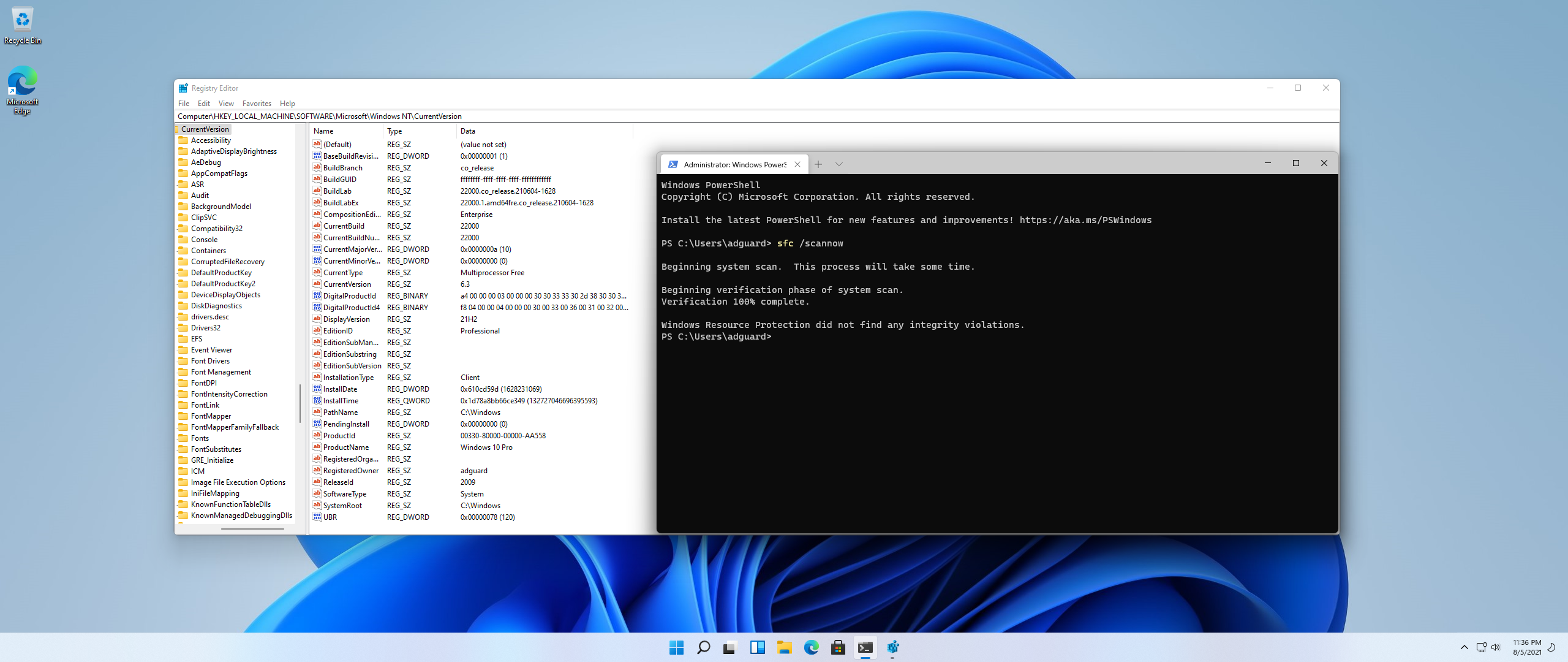Select the InstallTime QWORD value icon
The height and width of the screenshot is (662, 1568).
[x=317, y=400]
